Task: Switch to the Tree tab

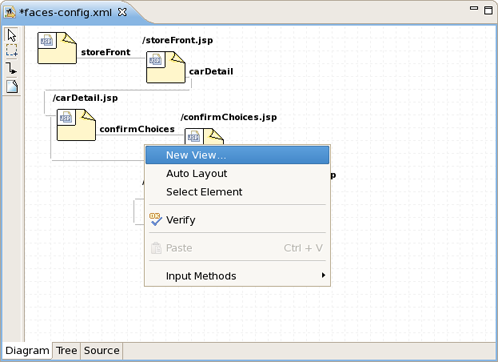Action: point(66,351)
